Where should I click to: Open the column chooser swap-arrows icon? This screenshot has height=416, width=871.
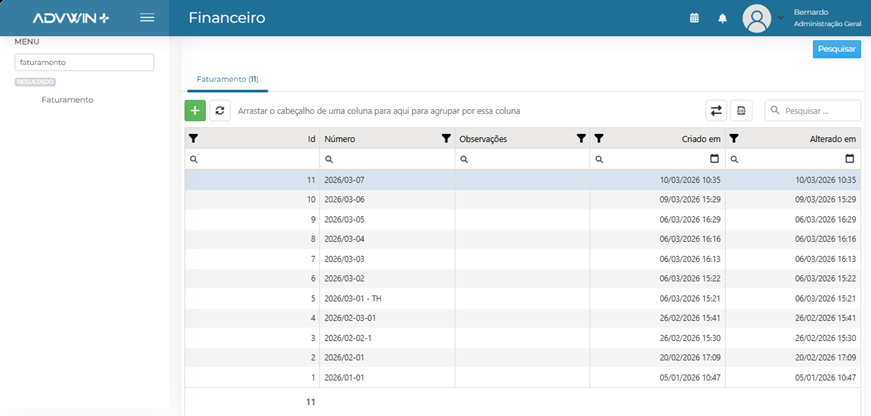pos(716,111)
